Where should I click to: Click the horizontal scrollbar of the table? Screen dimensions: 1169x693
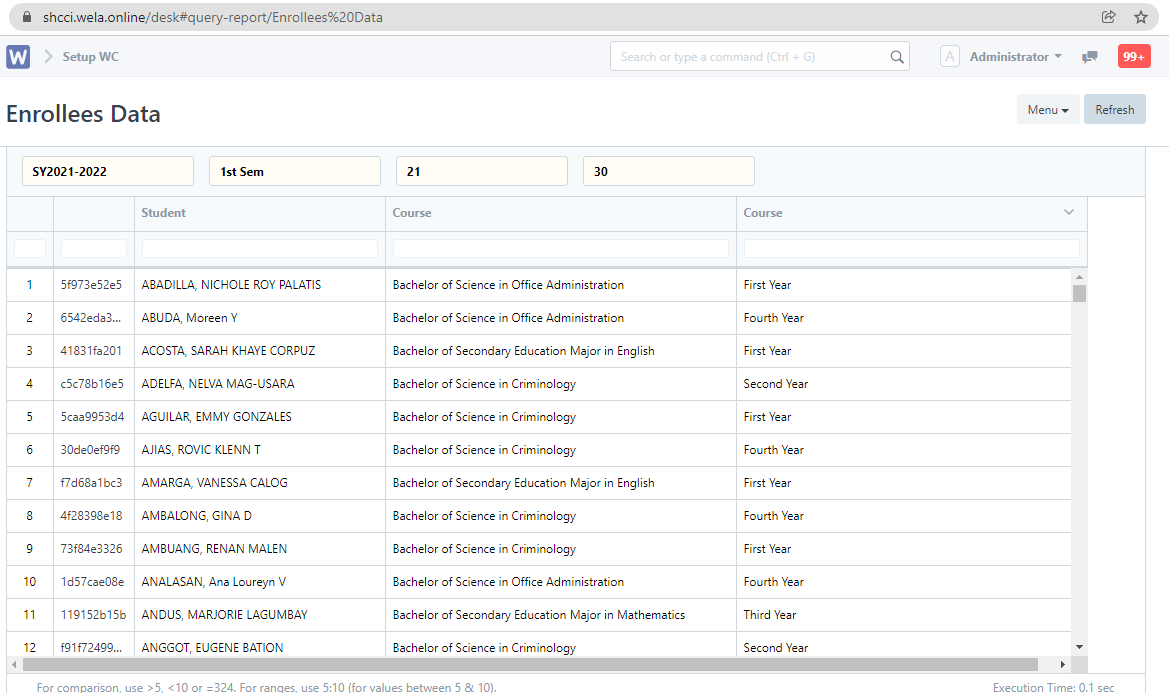(530, 664)
